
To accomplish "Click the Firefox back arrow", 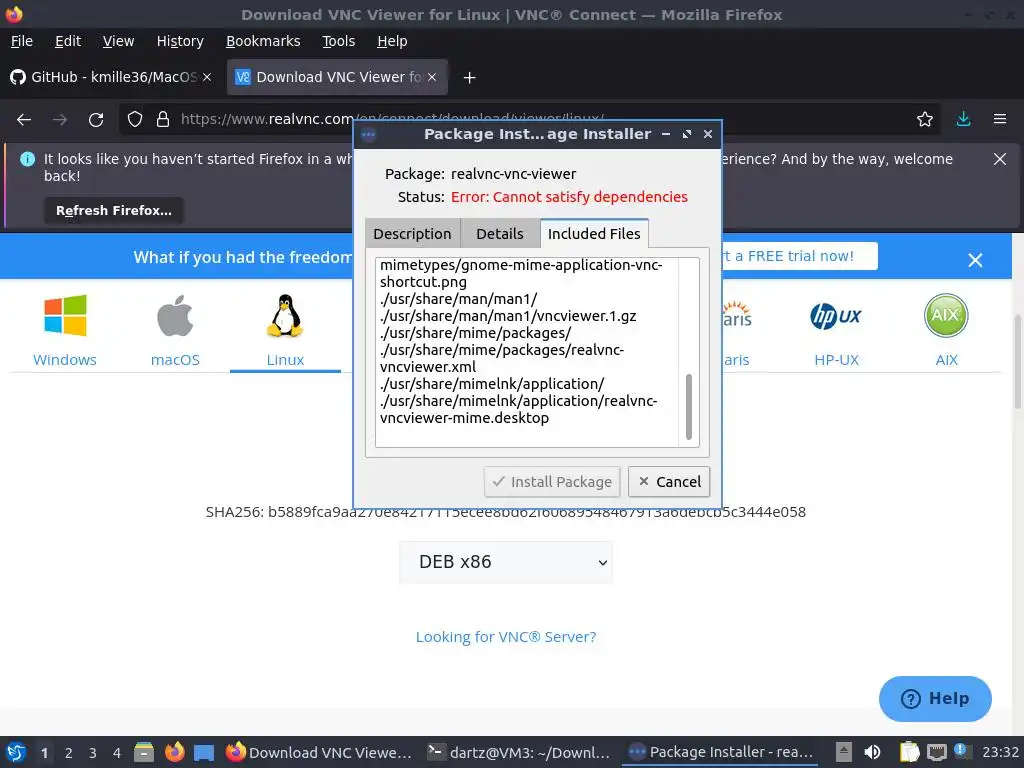I will point(24,120).
